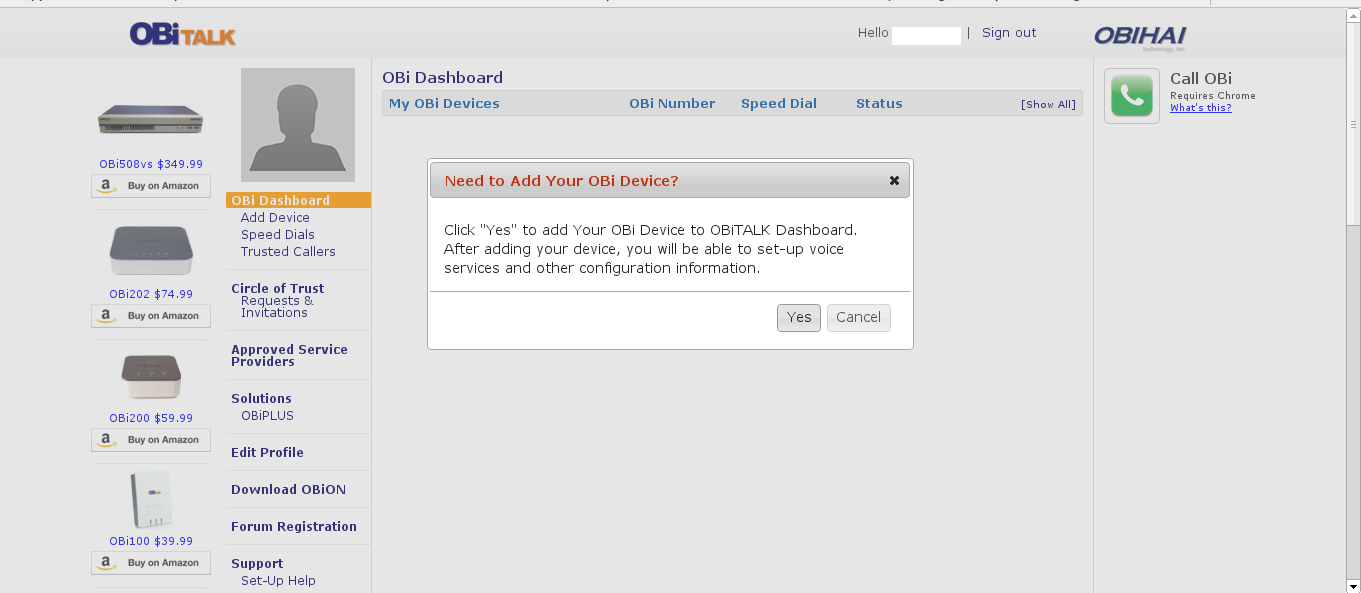Open Speed Dials in sidebar
Screen dimensions: 1361x593
(x=278, y=235)
